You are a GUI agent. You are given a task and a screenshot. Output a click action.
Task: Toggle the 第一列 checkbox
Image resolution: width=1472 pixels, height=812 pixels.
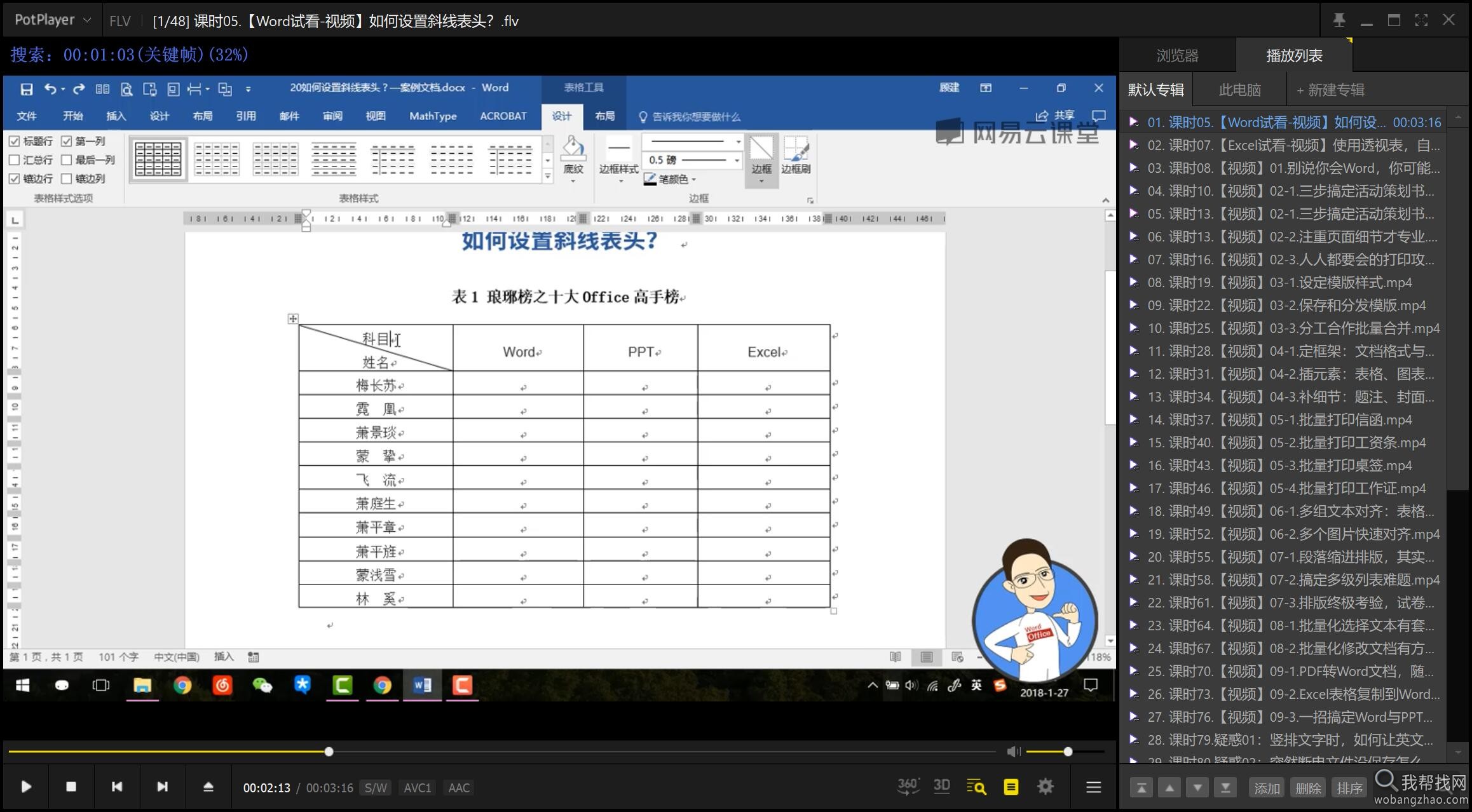(x=67, y=141)
